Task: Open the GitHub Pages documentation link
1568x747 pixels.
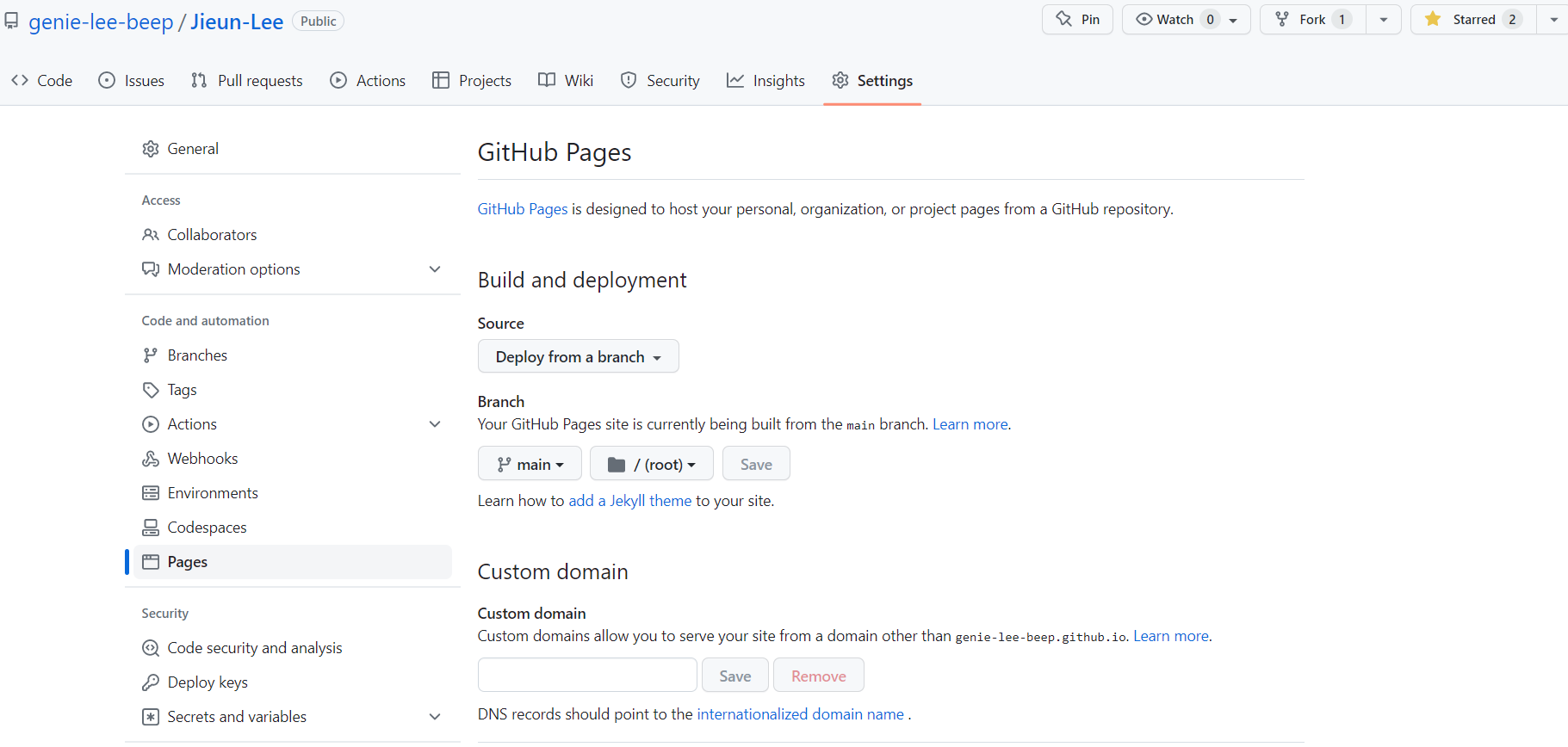Action: (523, 209)
